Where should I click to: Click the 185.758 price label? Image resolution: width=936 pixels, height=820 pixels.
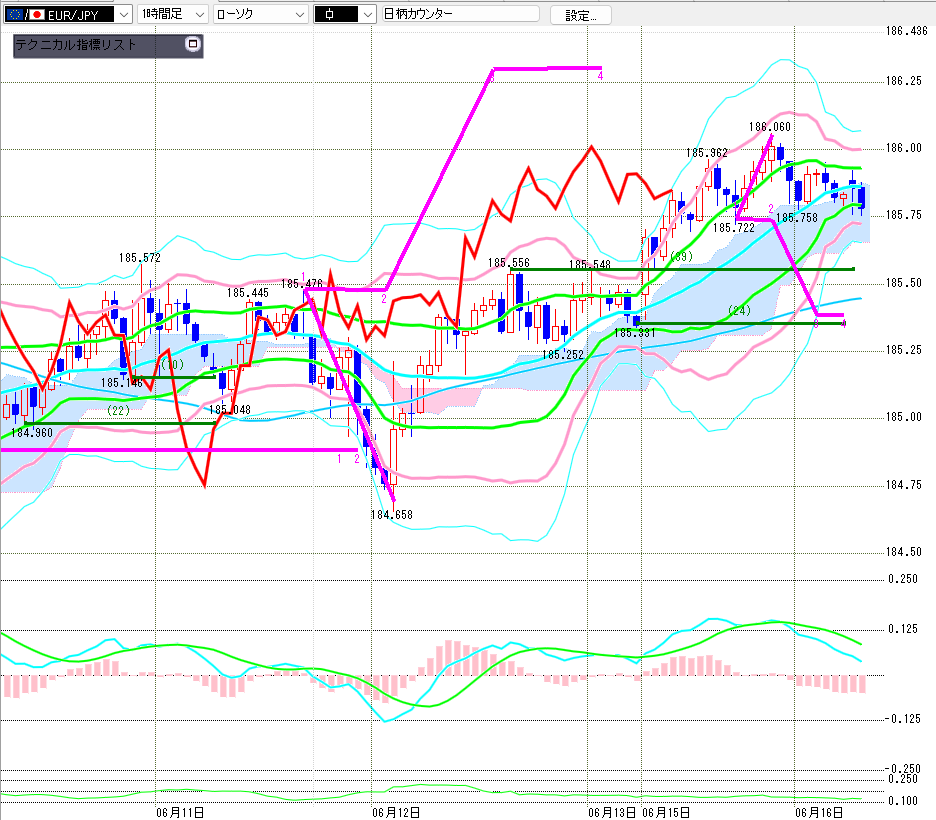coord(797,218)
